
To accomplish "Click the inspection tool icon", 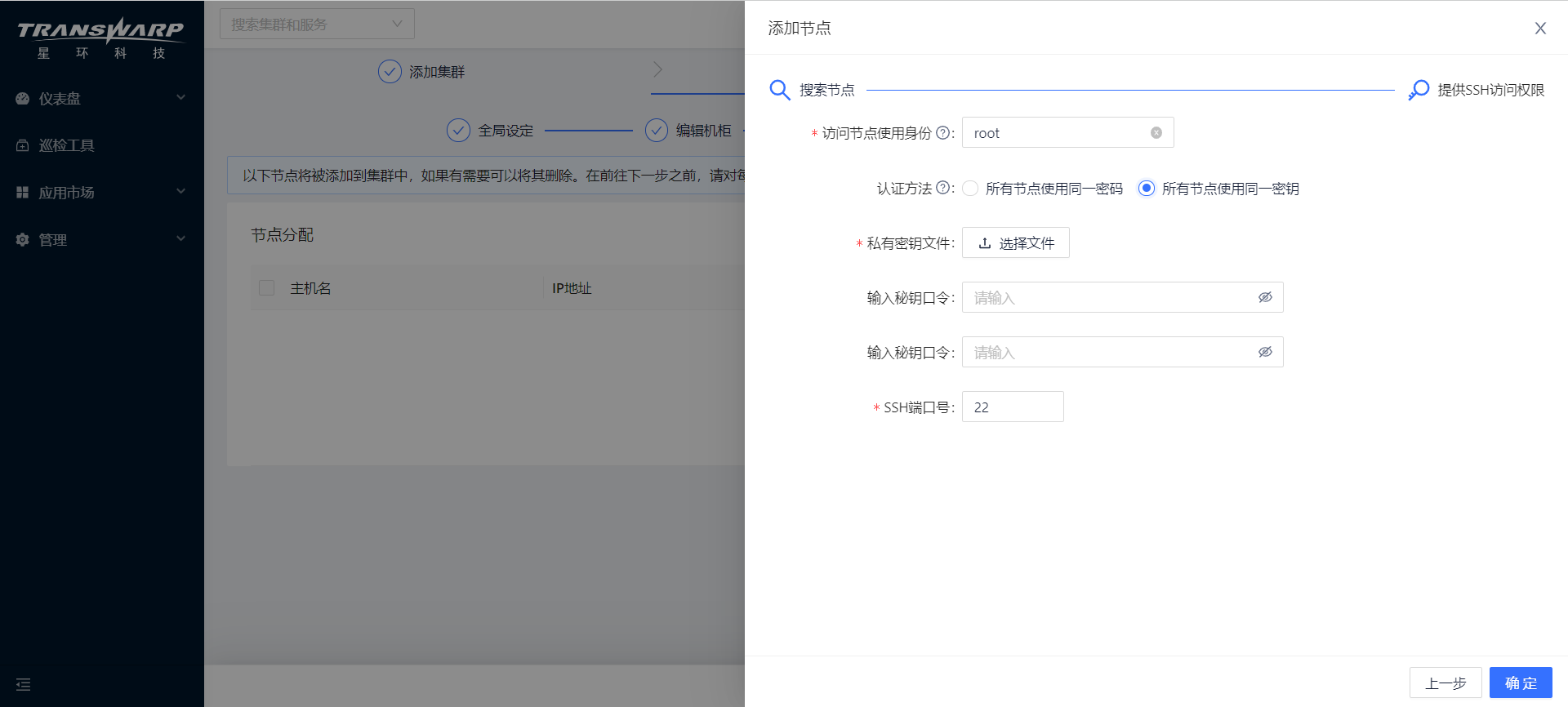I will tap(23, 145).
